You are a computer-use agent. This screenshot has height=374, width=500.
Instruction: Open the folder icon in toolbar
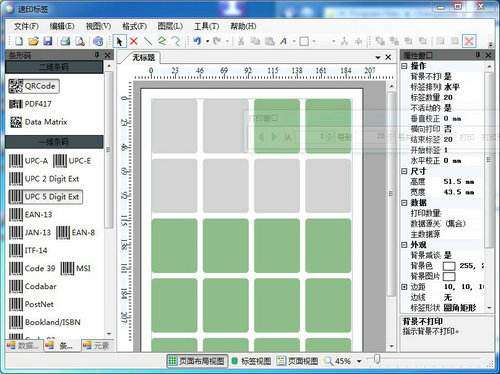click(x=33, y=41)
